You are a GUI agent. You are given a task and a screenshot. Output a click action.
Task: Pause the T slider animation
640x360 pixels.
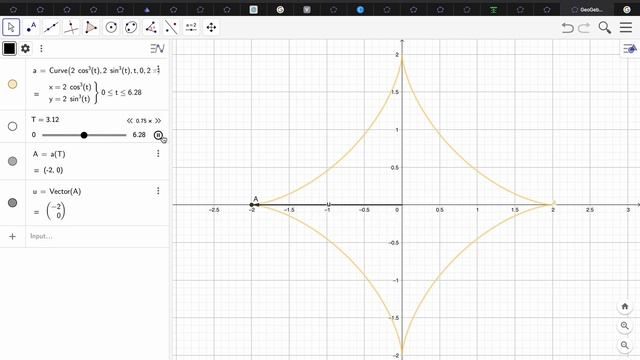(x=158, y=135)
